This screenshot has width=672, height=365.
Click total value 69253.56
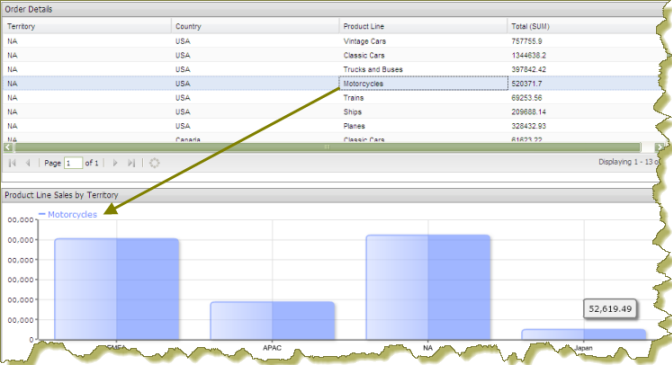(527, 98)
